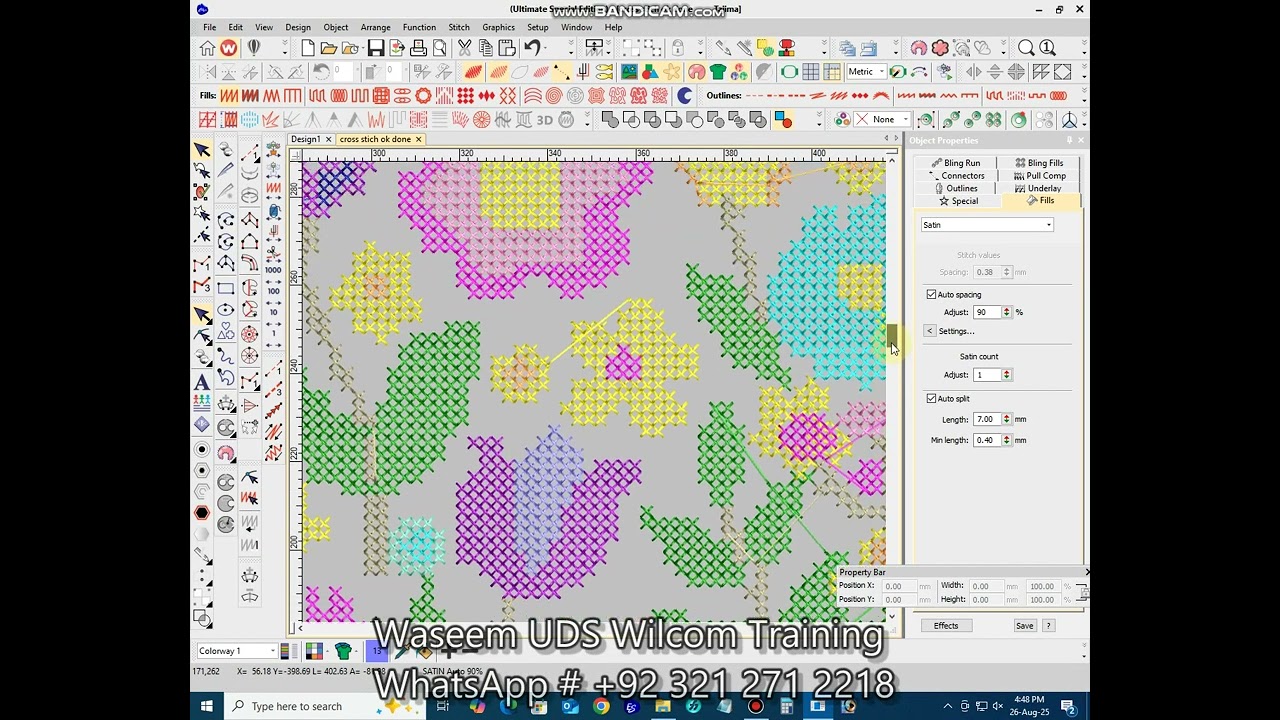Click the Undo arrow icon
The height and width of the screenshot is (720, 1280).
click(x=532, y=48)
